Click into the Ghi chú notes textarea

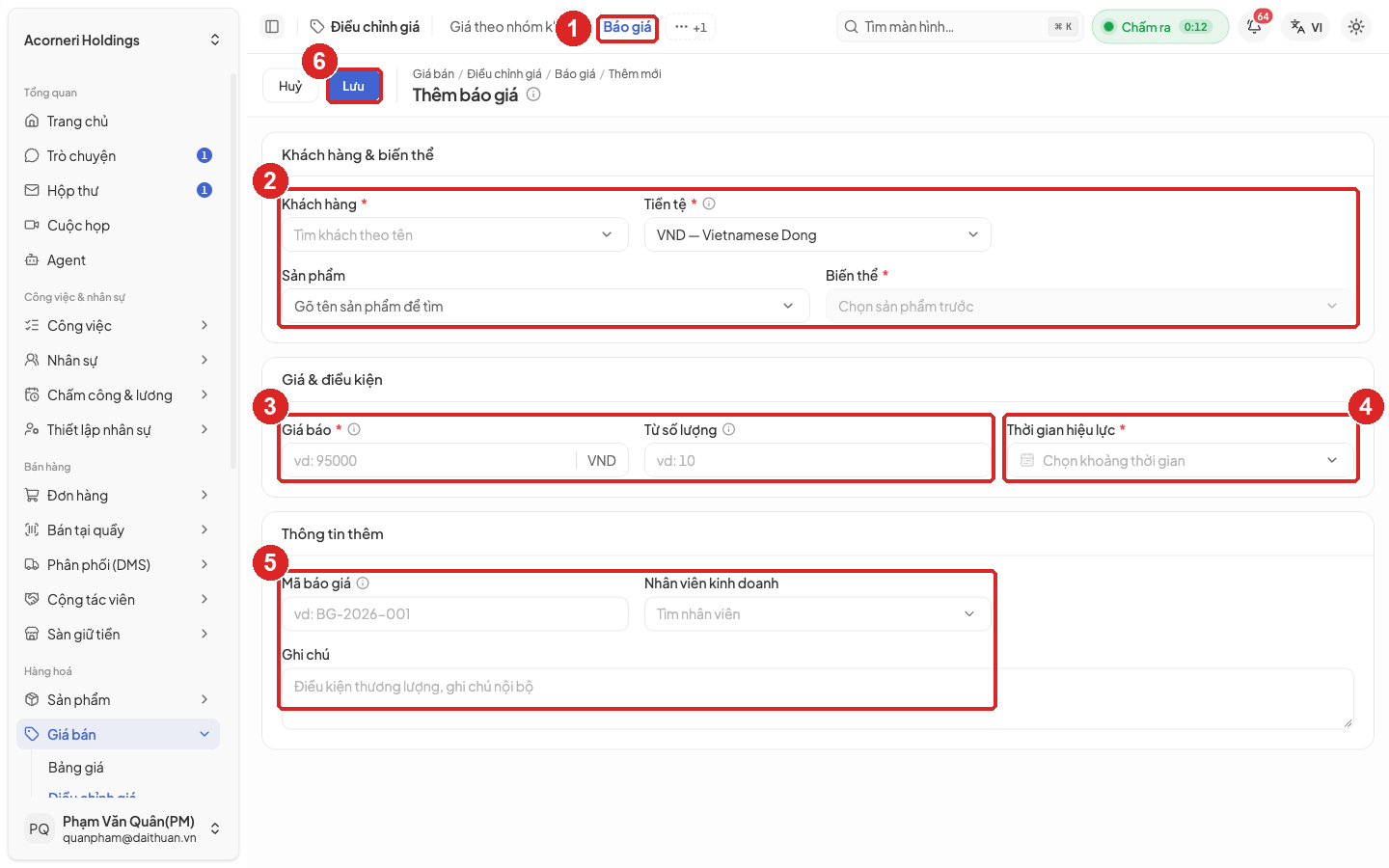818,698
